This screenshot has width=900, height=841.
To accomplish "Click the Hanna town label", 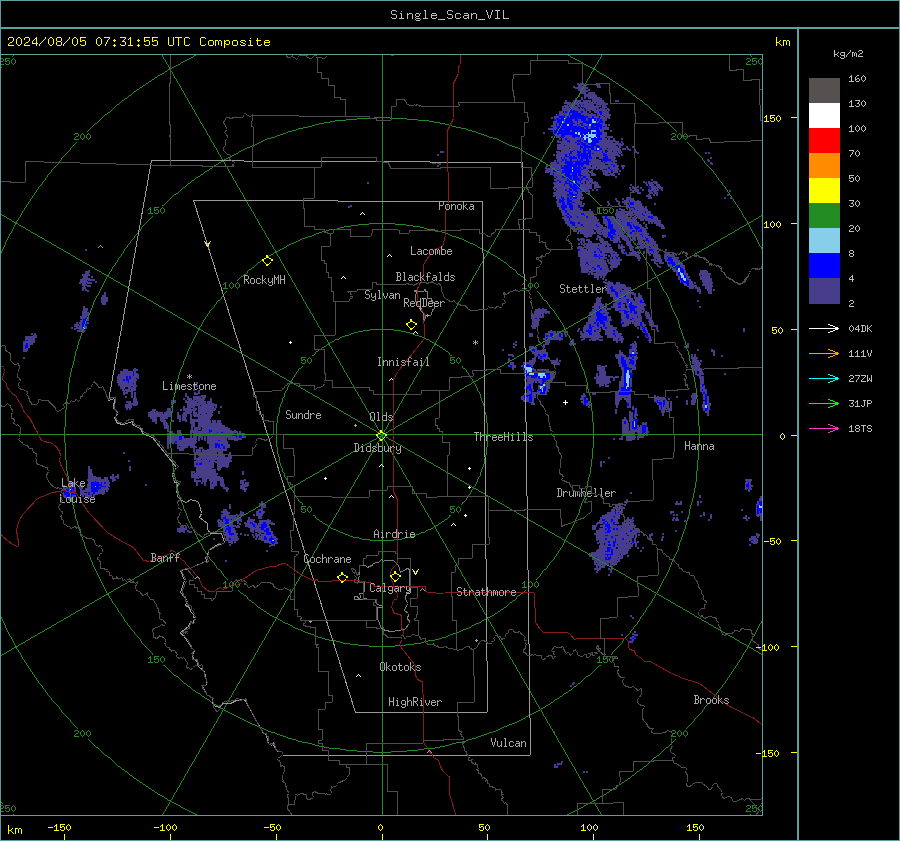I will (699, 446).
